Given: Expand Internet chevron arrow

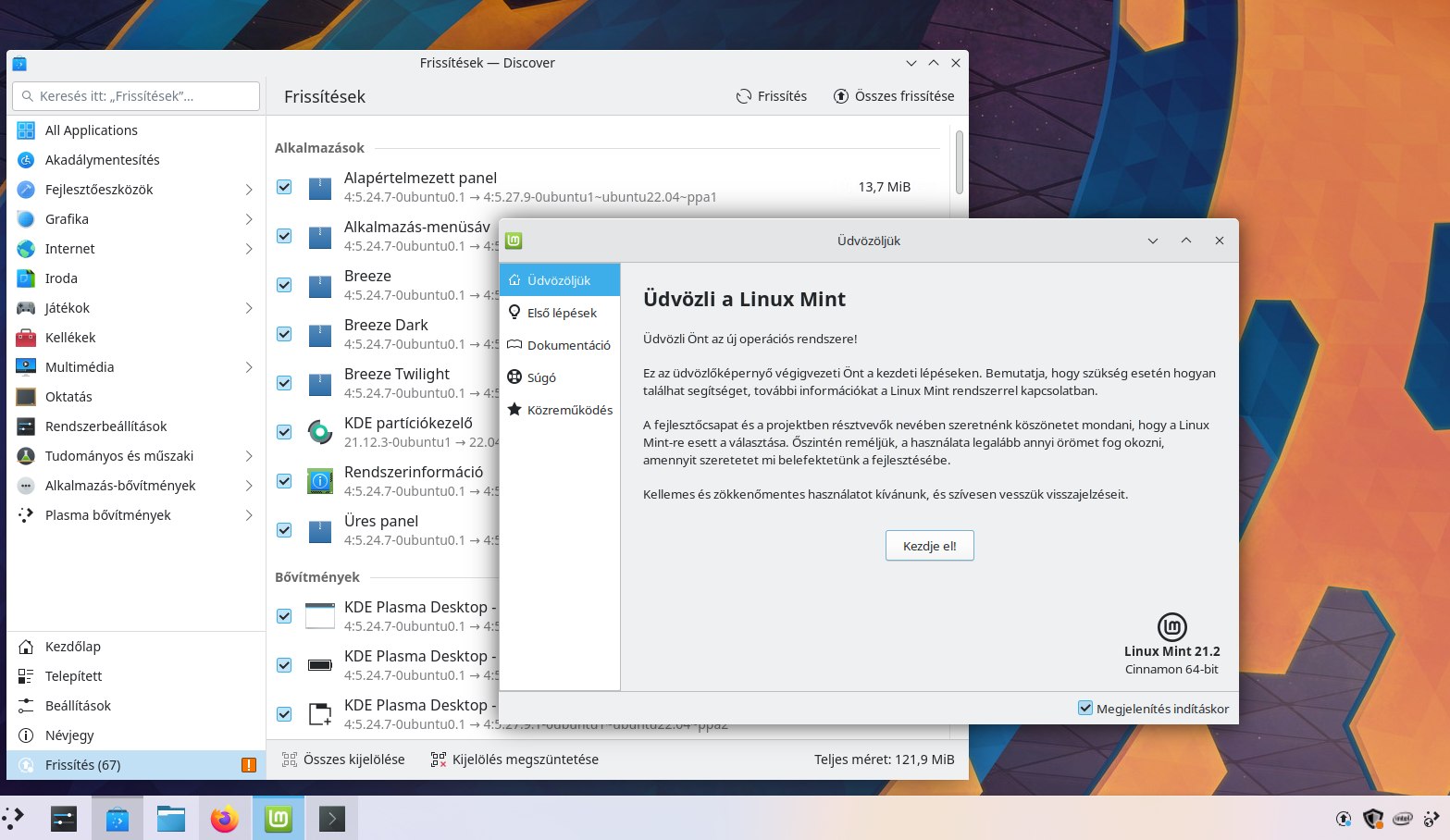Looking at the screenshot, I should click(x=249, y=249).
